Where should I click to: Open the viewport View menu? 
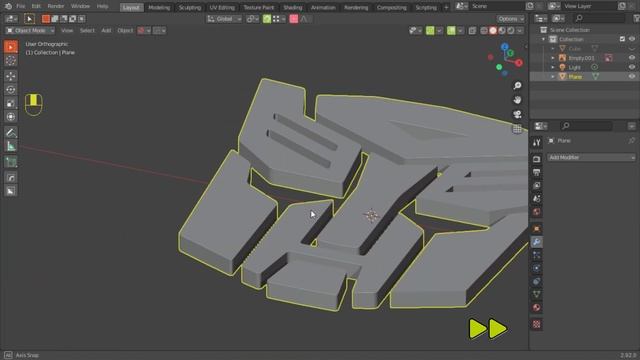click(x=67, y=31)
